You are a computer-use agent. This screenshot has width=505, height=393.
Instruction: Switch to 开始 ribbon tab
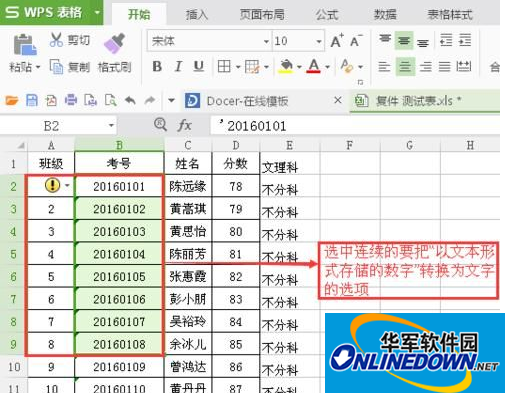click(139, 14)
